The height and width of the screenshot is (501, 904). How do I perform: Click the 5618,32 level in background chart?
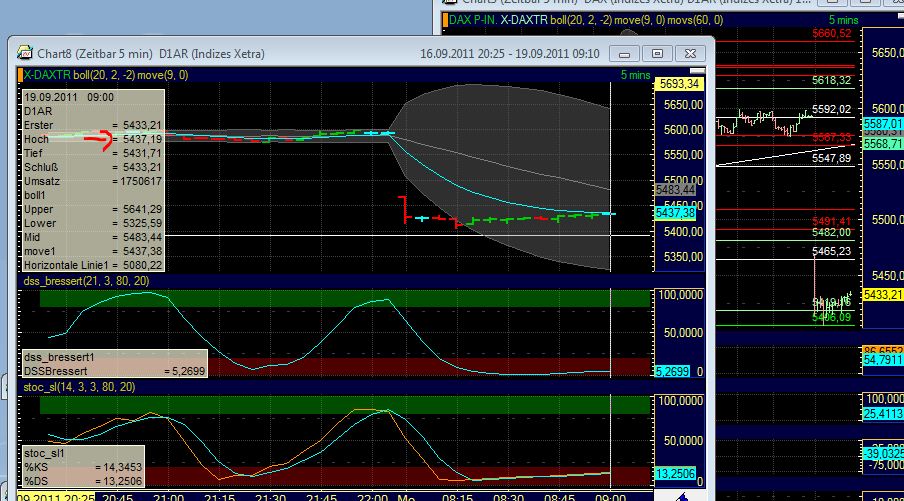click(831, 80)
